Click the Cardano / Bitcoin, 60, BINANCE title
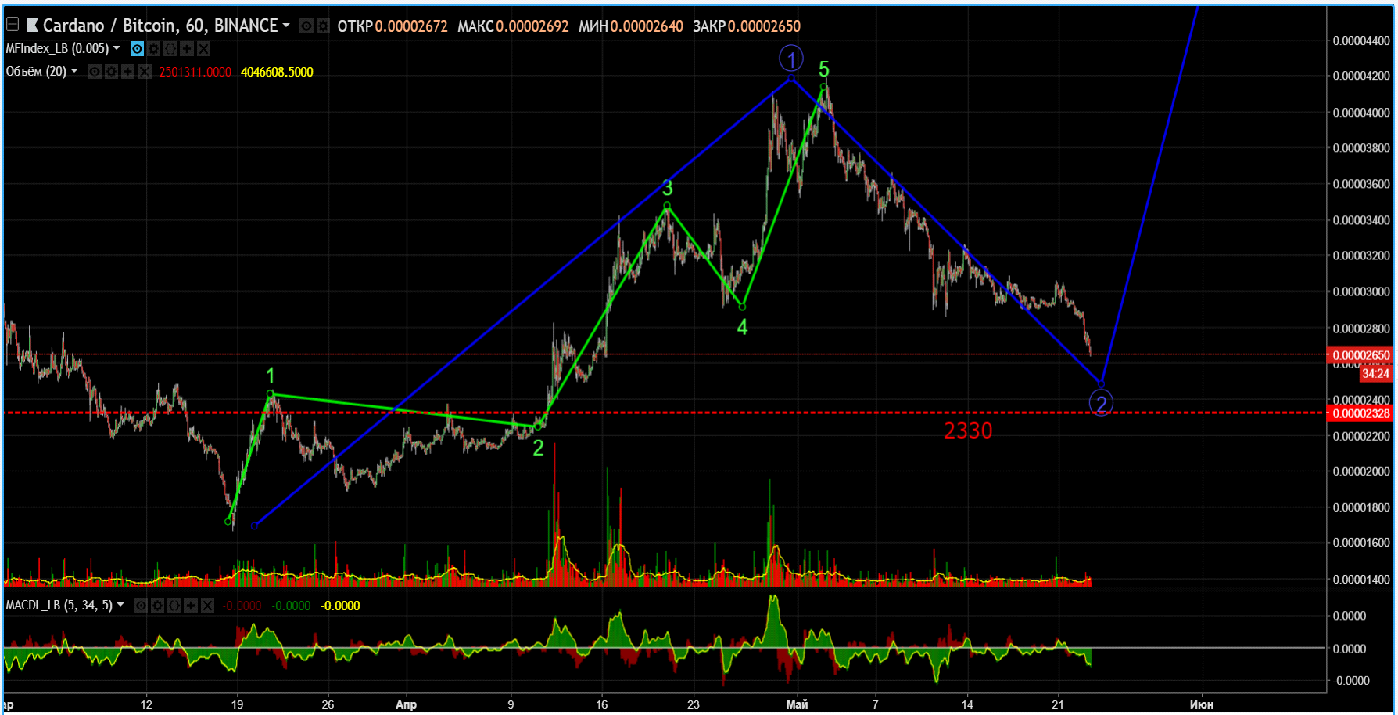 tap(160, 25)
